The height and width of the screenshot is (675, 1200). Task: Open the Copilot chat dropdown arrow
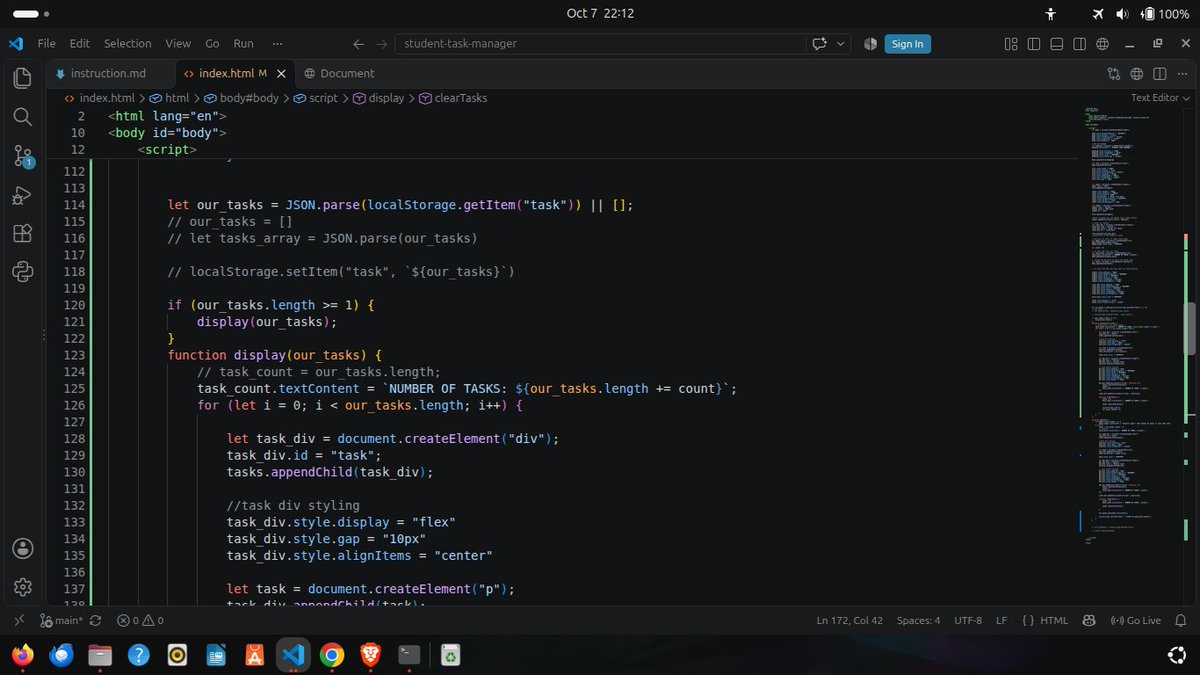(841, 44)
